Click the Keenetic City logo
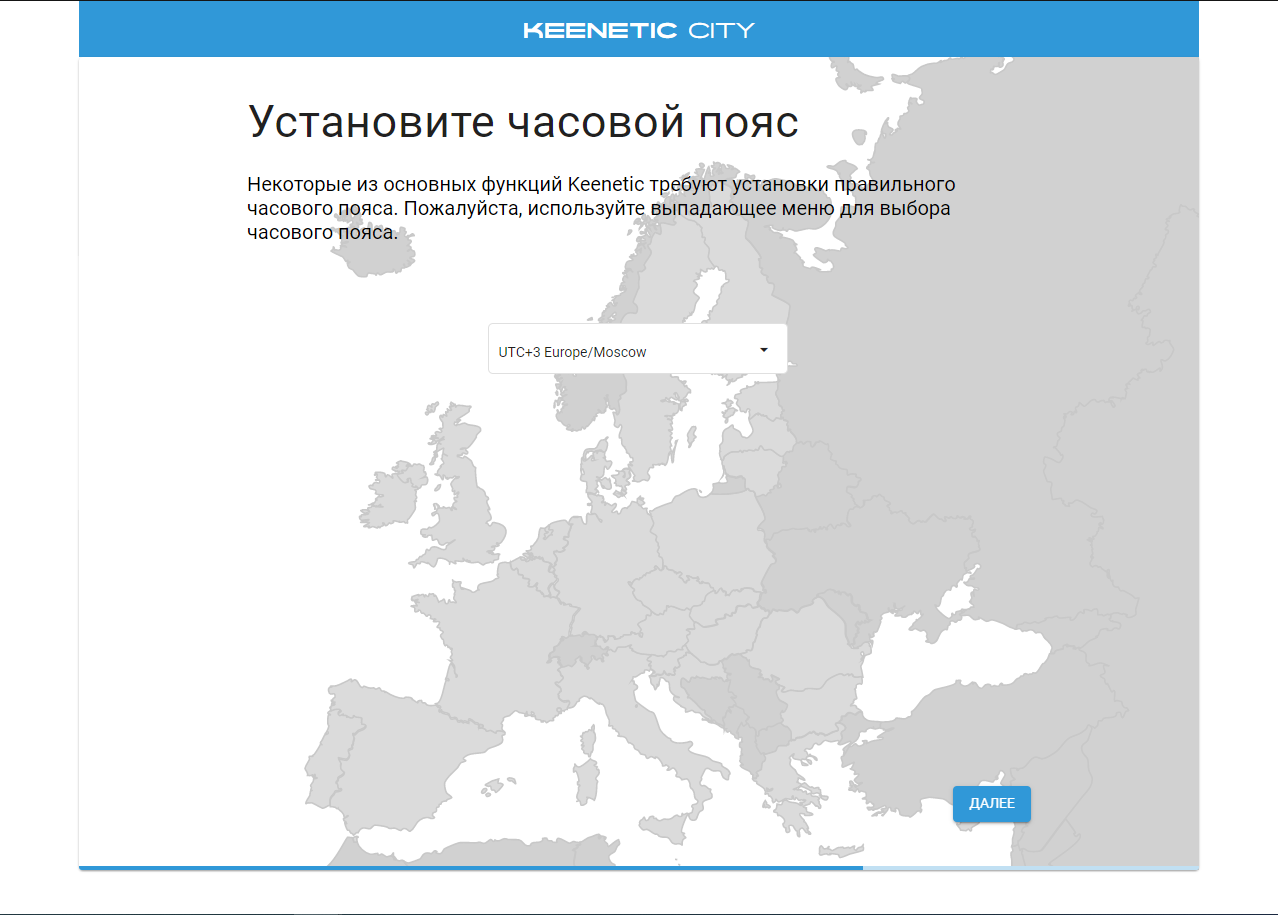 pos(638,30)
